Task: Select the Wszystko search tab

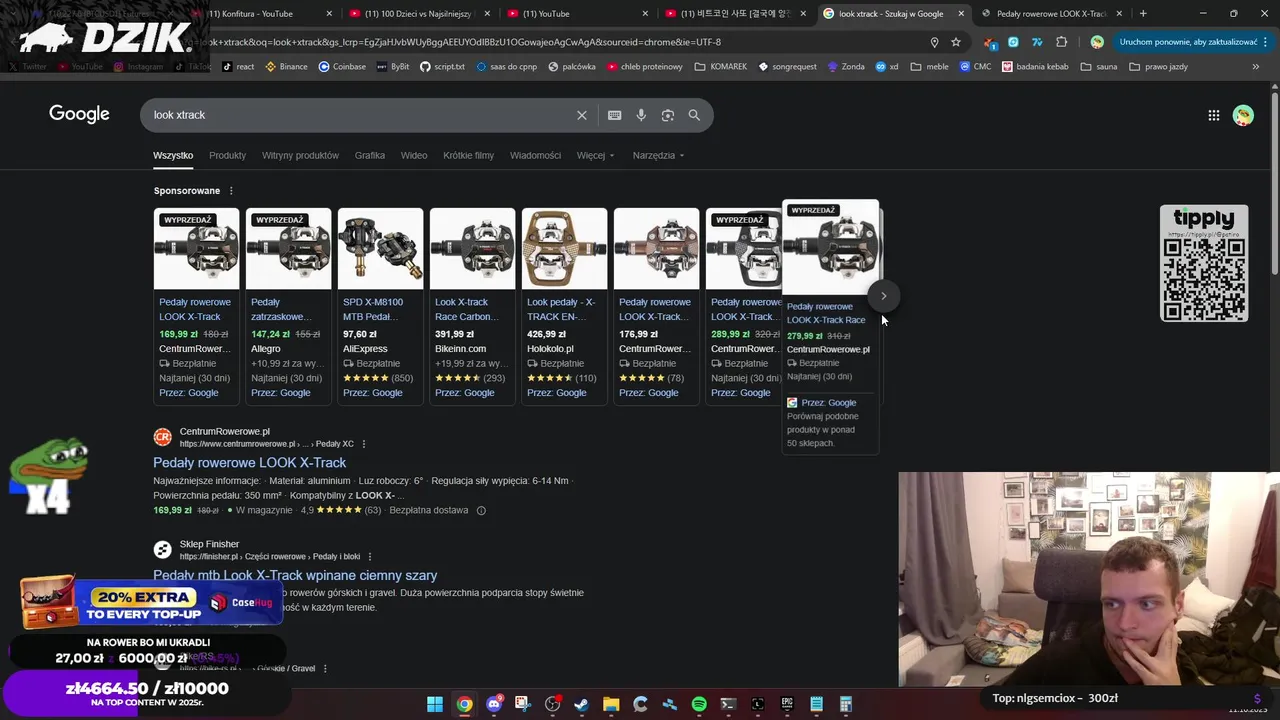Action: (173, 156)
